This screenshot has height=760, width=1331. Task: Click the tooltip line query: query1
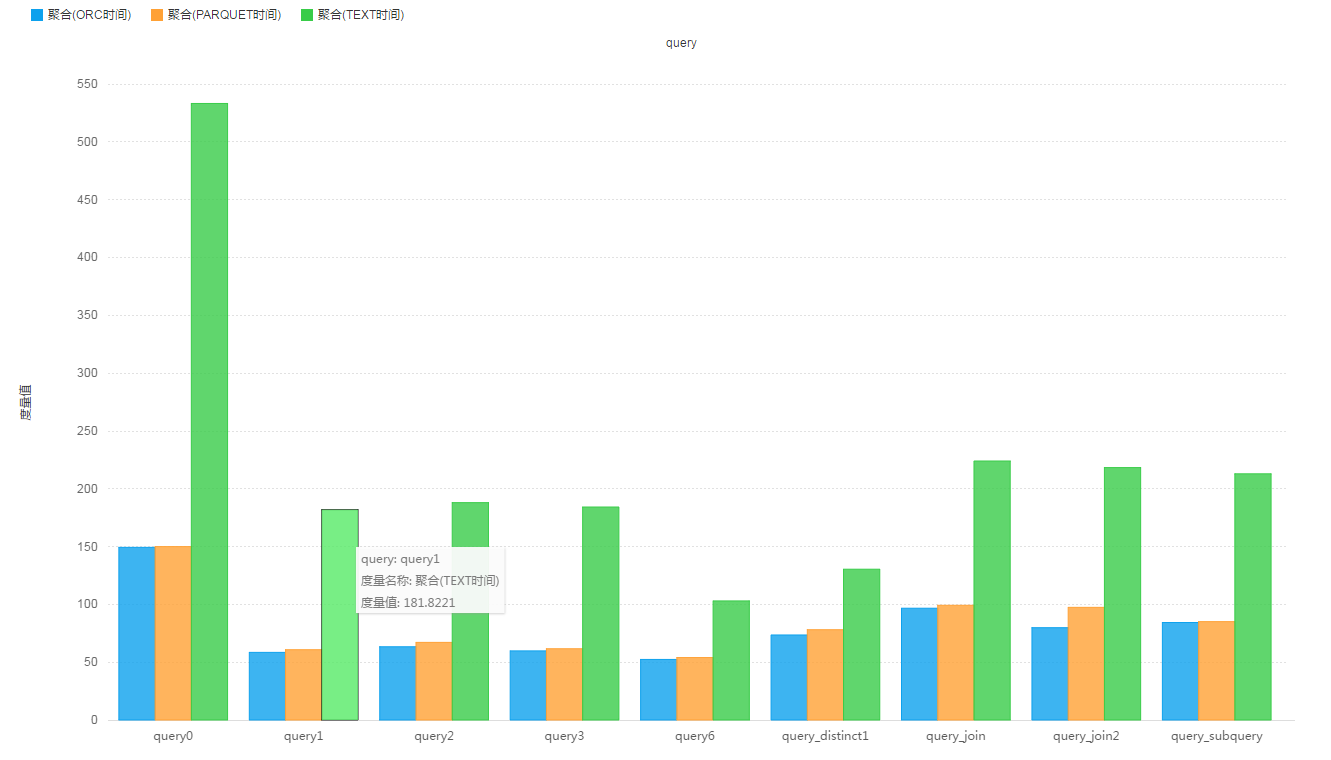tap(400, 559)
